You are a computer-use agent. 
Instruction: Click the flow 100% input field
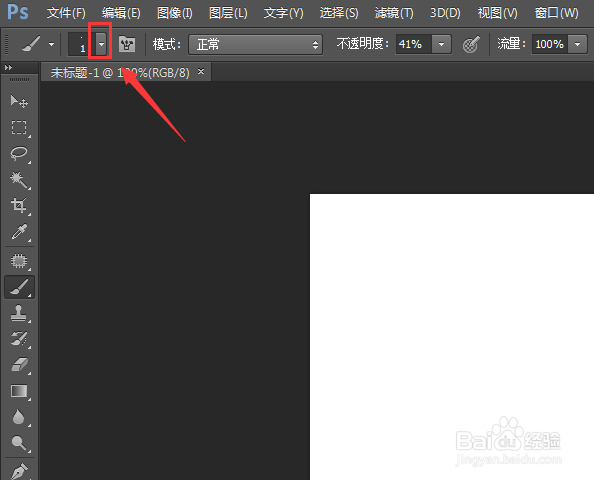point(550,44)
